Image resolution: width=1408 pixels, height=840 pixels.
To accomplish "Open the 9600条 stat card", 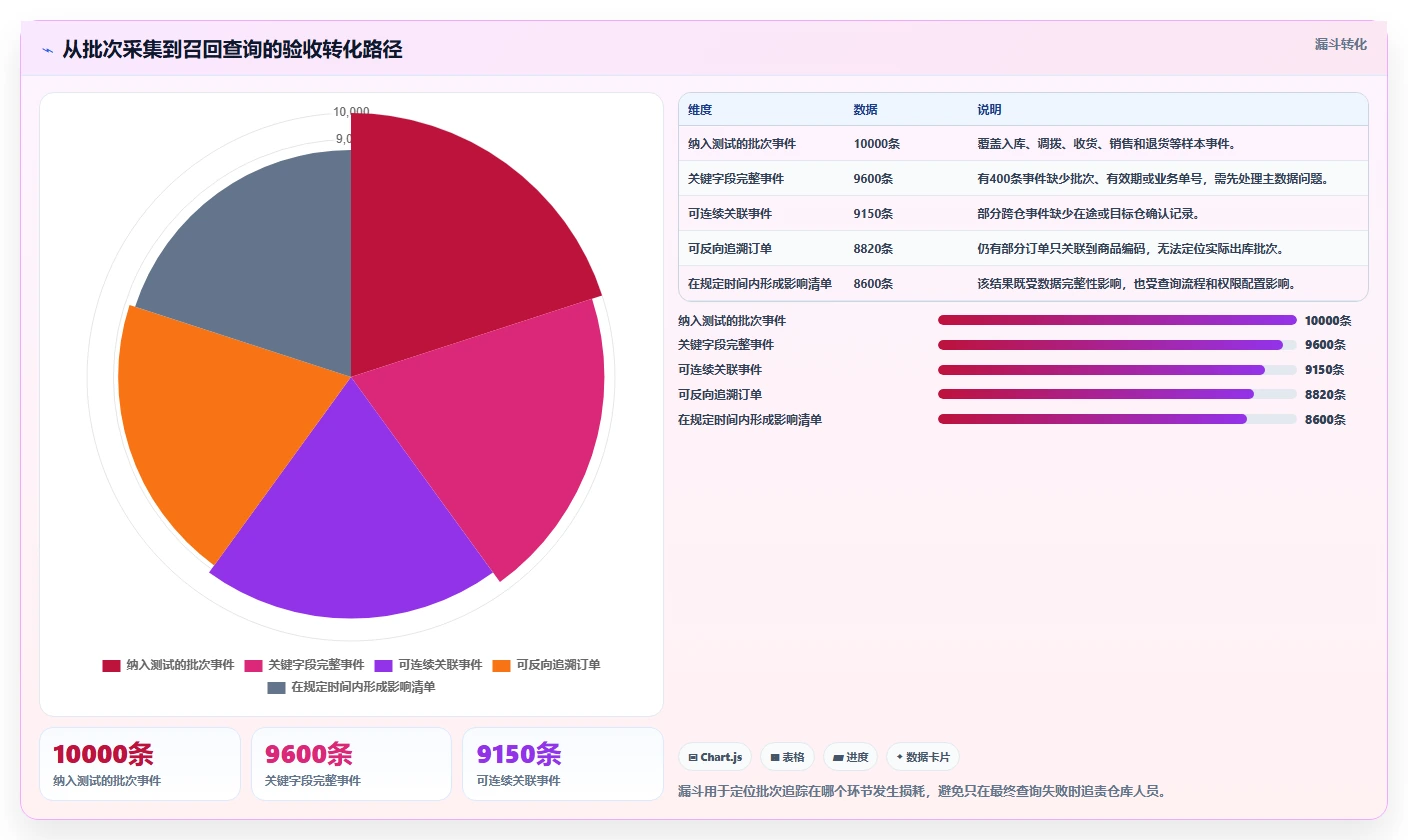I will point(351,764).
